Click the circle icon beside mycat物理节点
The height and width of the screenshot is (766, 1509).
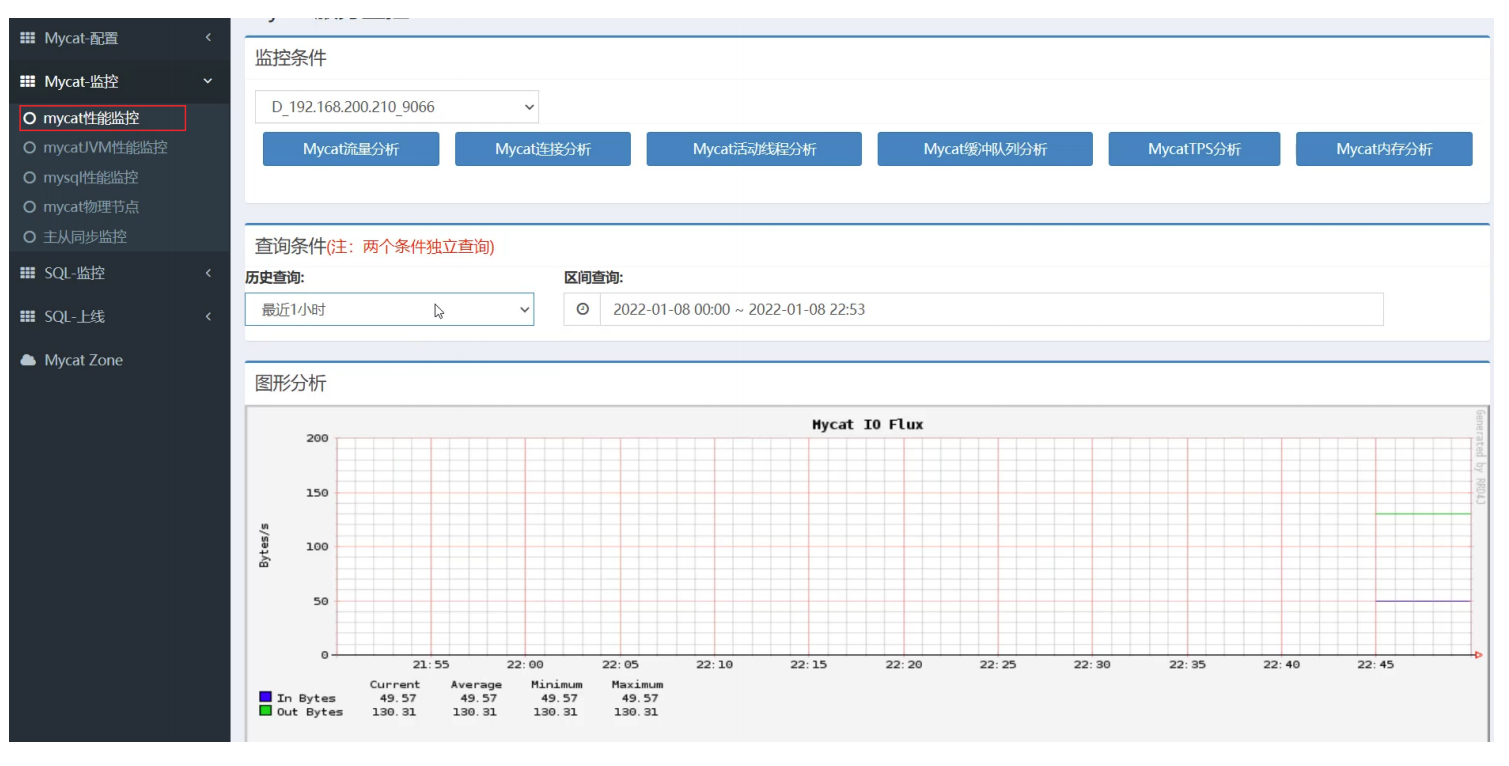pos(29,207)
